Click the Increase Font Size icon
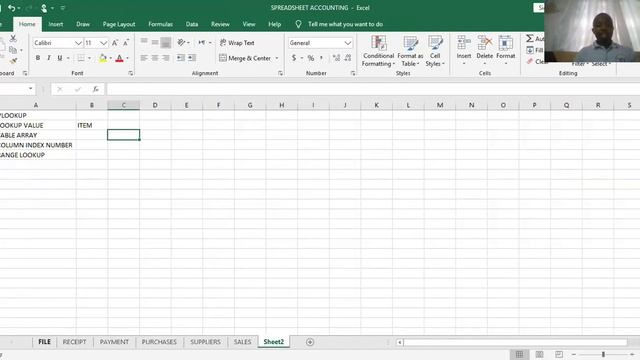The image size is (640, 360). [x=115, y=43]
